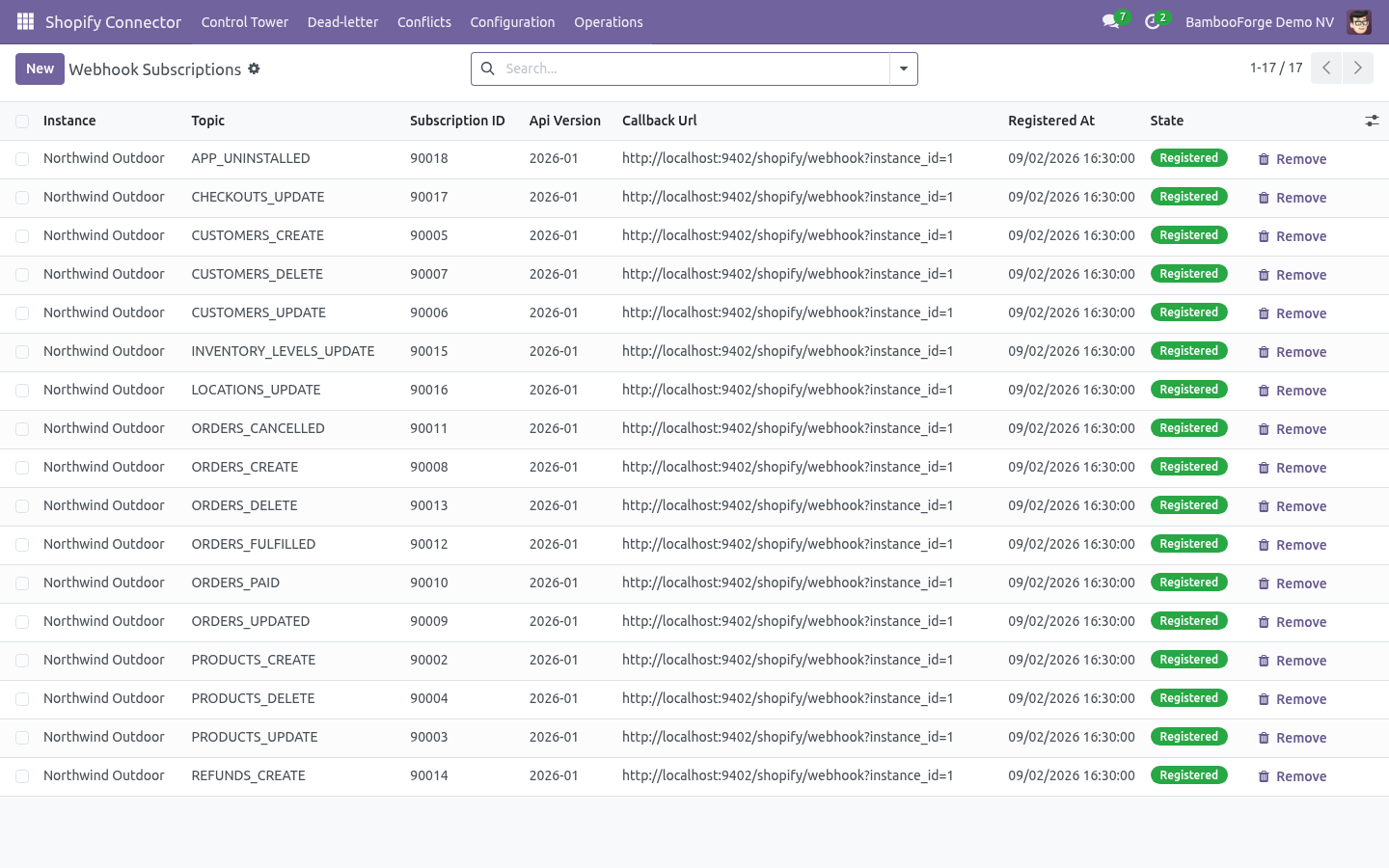Check the CUSTOMERS_DELETE row checkbox
1389x868 pixels.
click(22, 275)
